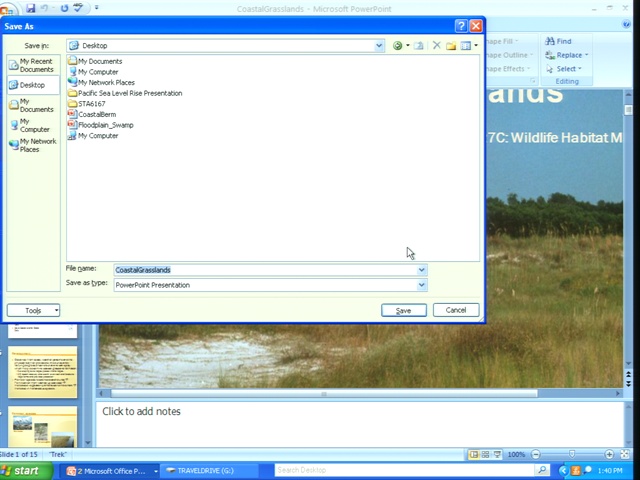Open the Tools dropdown button
This screenshot has width=640, height=480.
pyautogui.click(x=33, y=311)
